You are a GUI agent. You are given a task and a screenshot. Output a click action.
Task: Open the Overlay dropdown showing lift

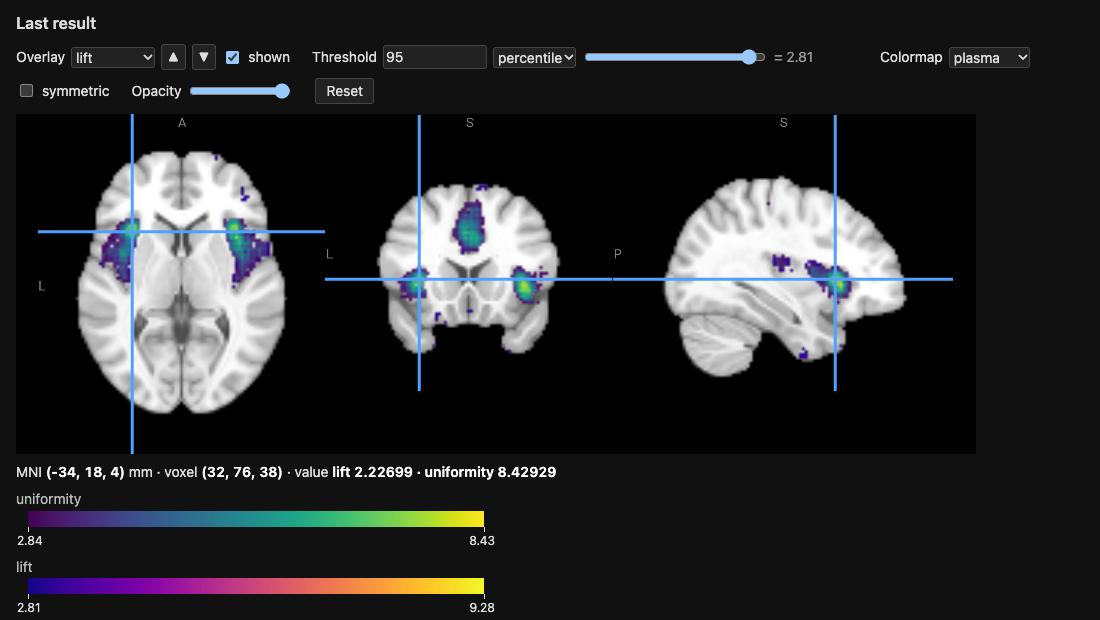tap(113, 58)
